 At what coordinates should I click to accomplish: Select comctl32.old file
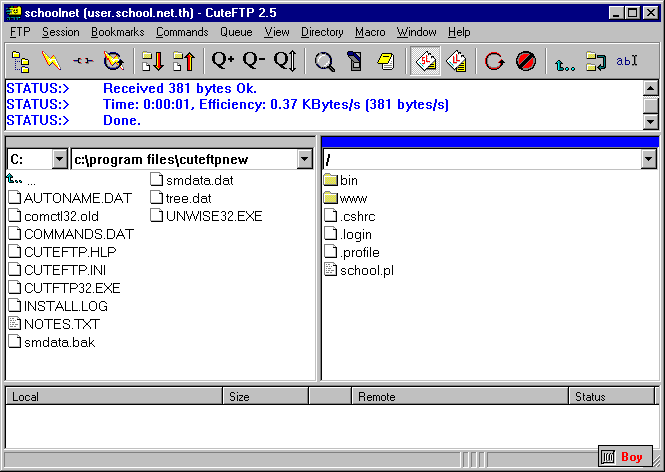click(x=53, y=216)
